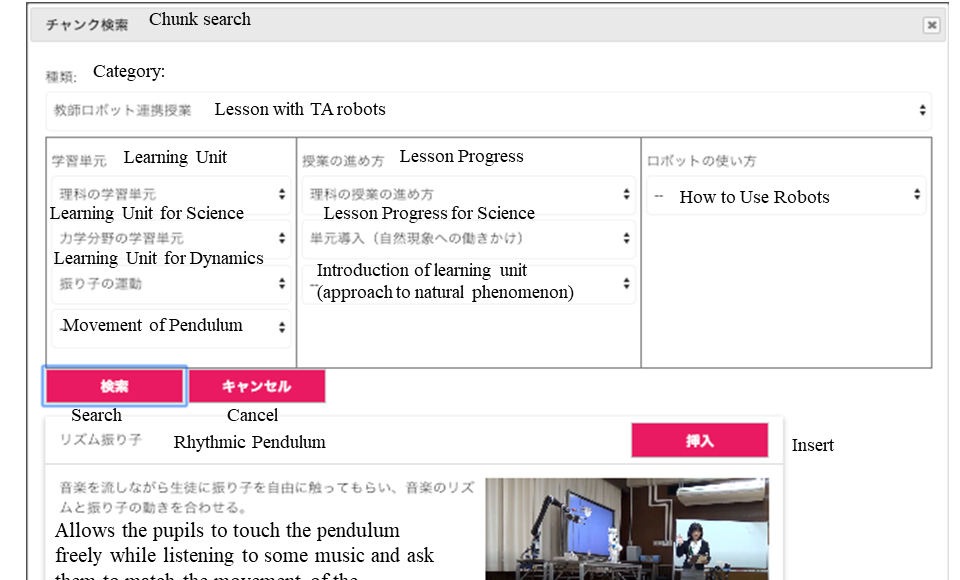The width and height of the screenshot is (960, 580).
Task: Expand the 理科の学習単元 learning unit dropdown
Action: 170,194
